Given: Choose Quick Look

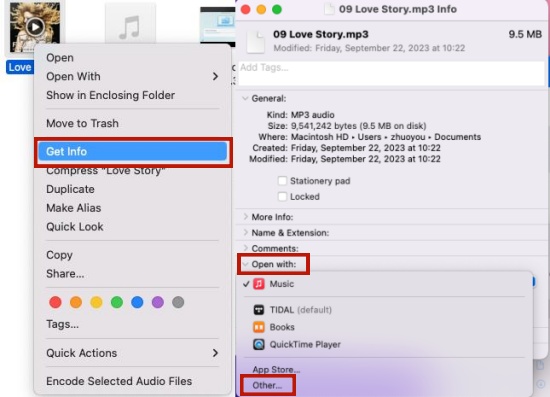Looking at the screenshot, I should coord(75,227).
